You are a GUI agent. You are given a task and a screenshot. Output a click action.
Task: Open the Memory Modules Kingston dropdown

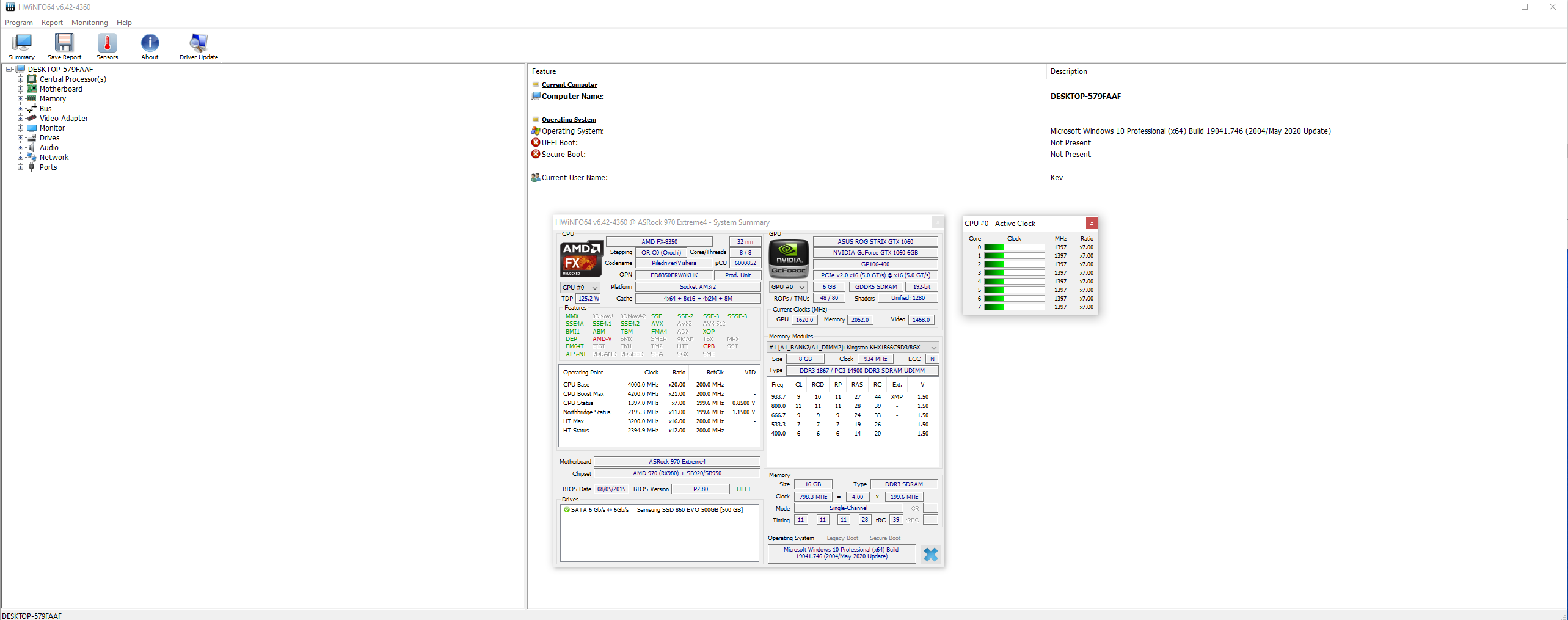click(x=852, y=348)
